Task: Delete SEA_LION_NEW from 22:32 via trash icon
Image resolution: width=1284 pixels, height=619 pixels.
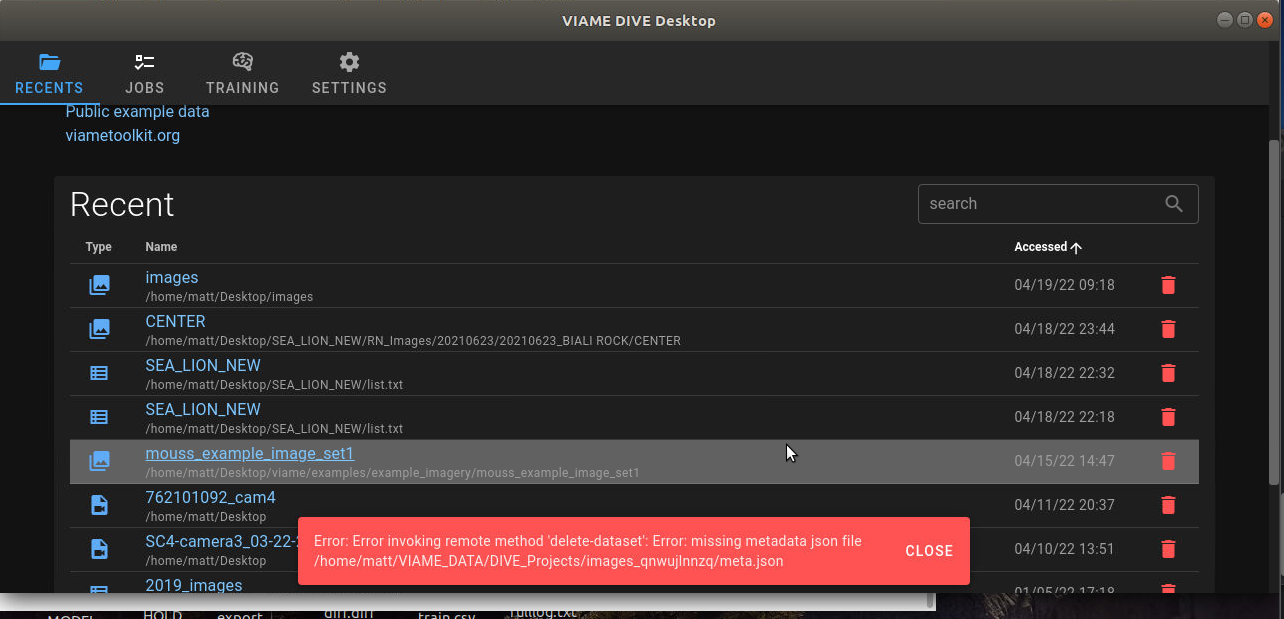Action: 1168,373
